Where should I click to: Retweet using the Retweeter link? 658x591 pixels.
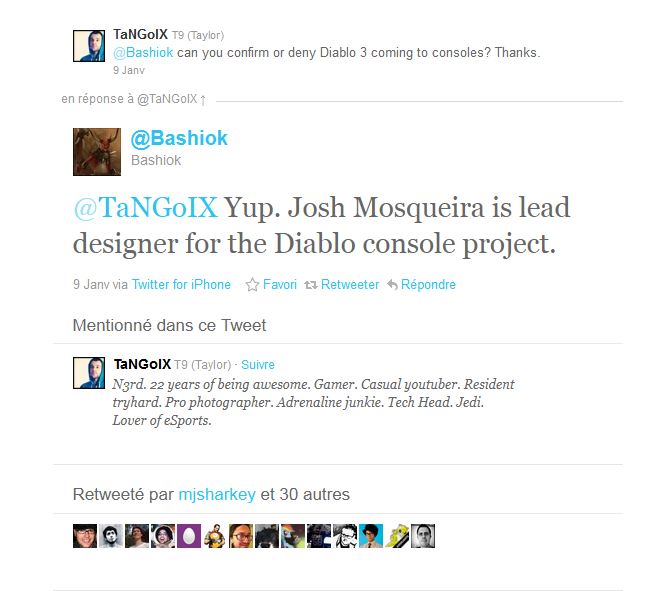click(x=350, y=285)
